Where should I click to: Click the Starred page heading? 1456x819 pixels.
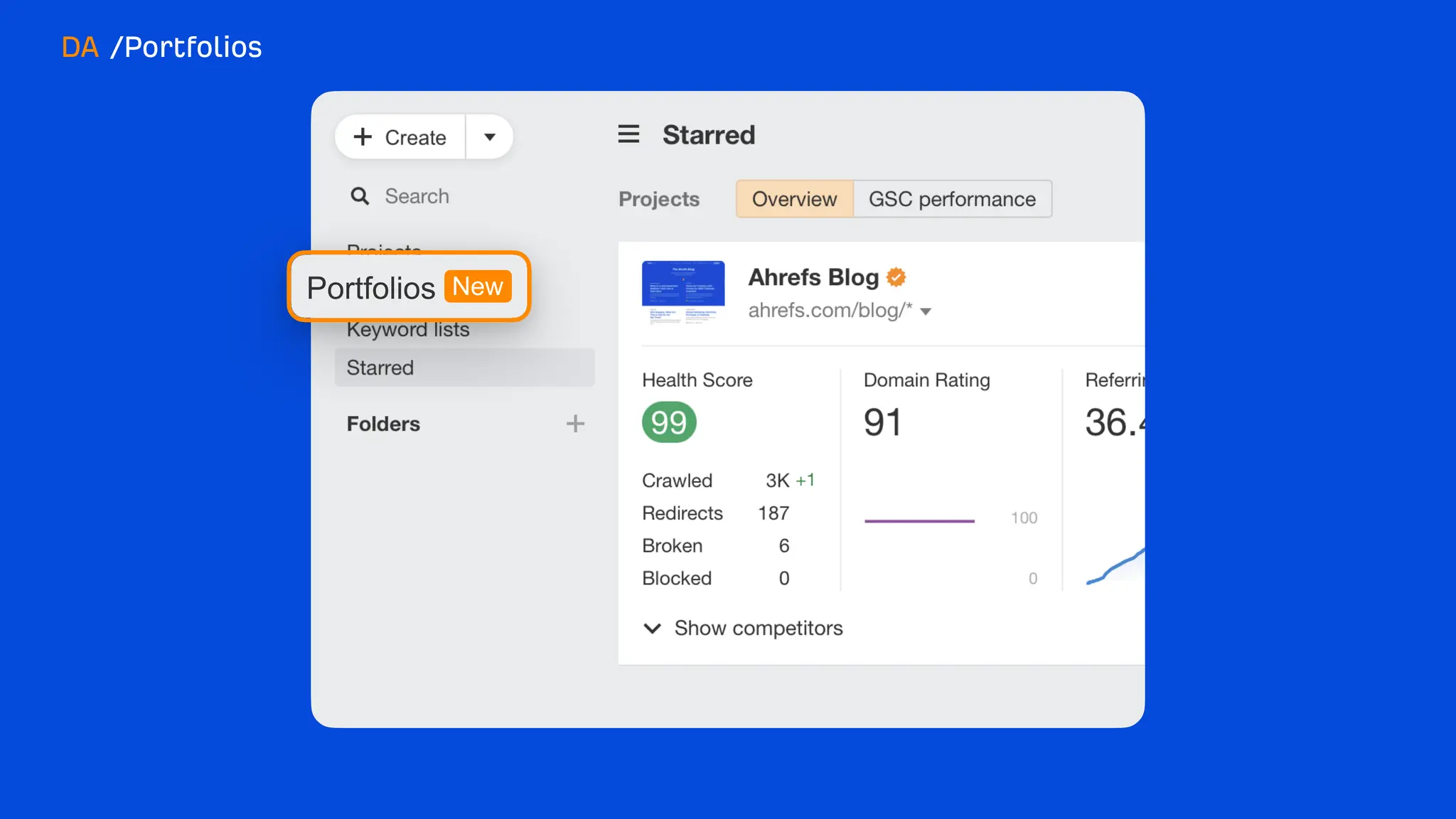coord(709,135)
